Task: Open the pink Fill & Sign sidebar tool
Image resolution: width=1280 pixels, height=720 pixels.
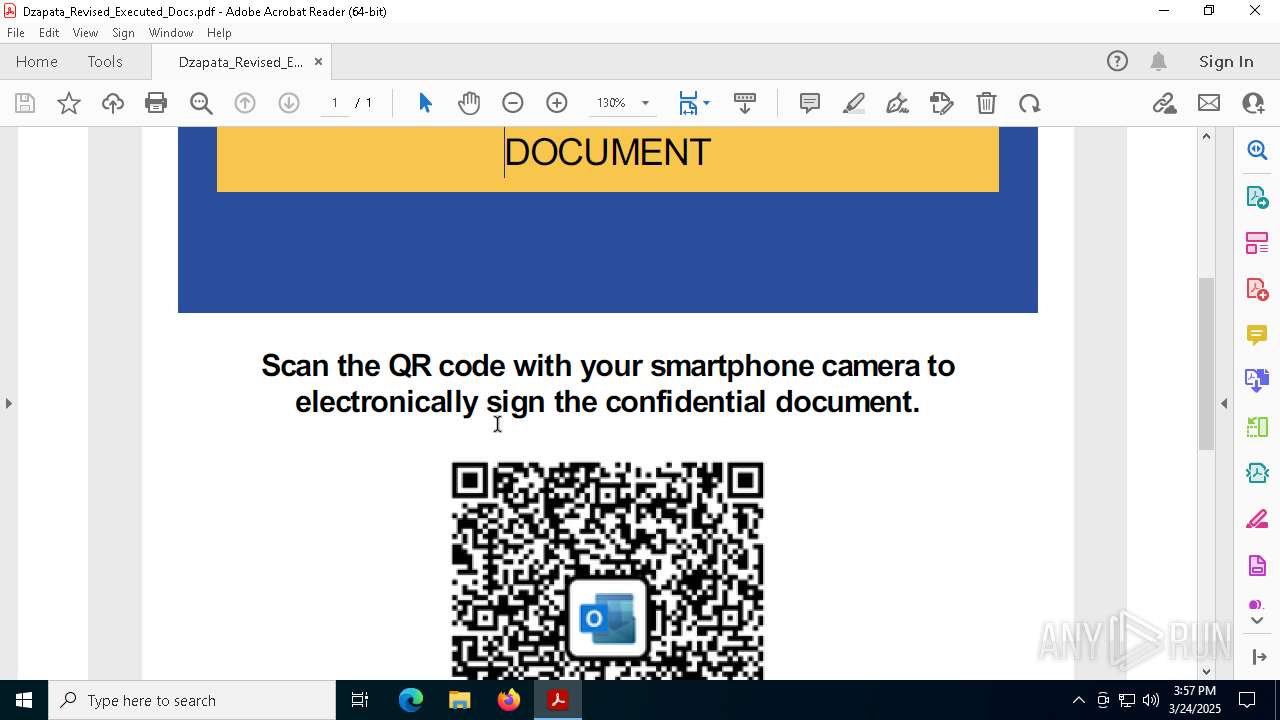Action: [1257, 520]
